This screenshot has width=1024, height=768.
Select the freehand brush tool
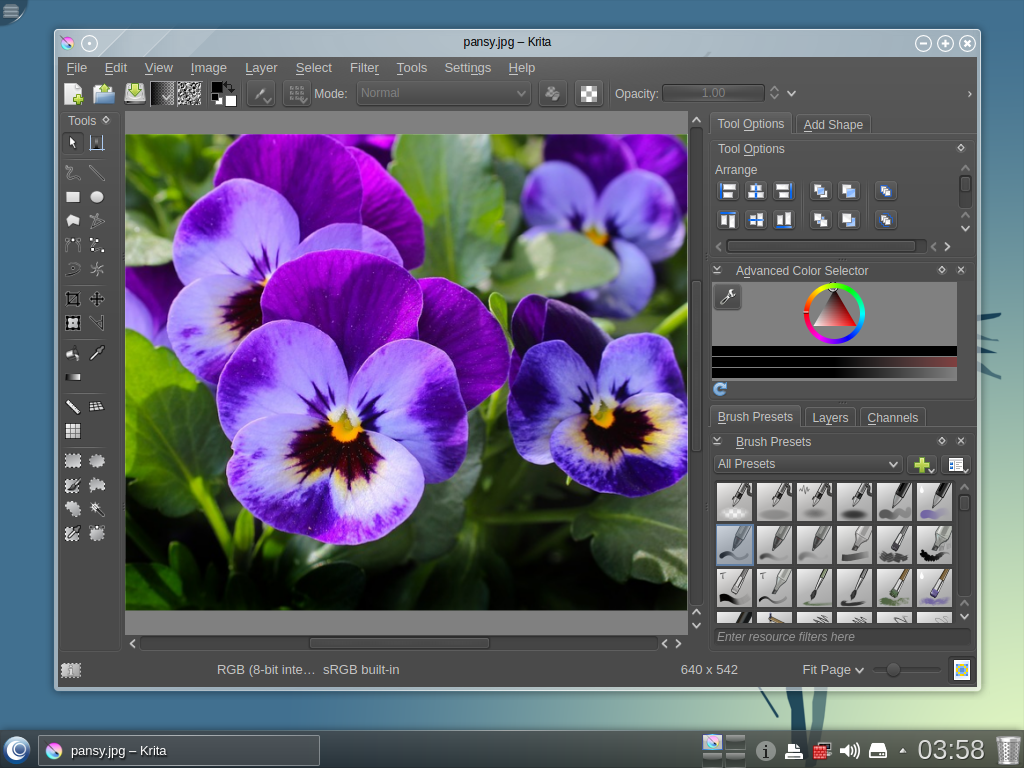72,172
